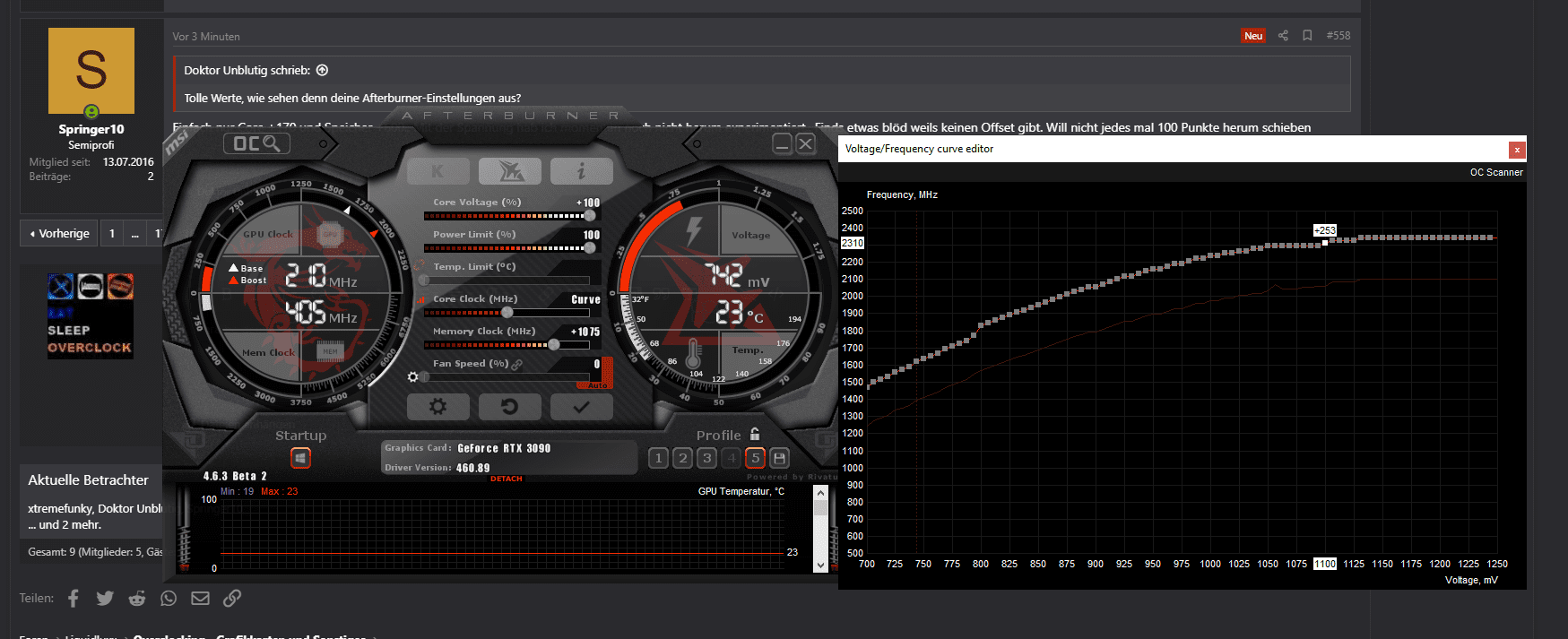The height and width of the screenshot is (639, 1568).
Task: Click the 1100 voltage axis label
Action: (1325, 564)
